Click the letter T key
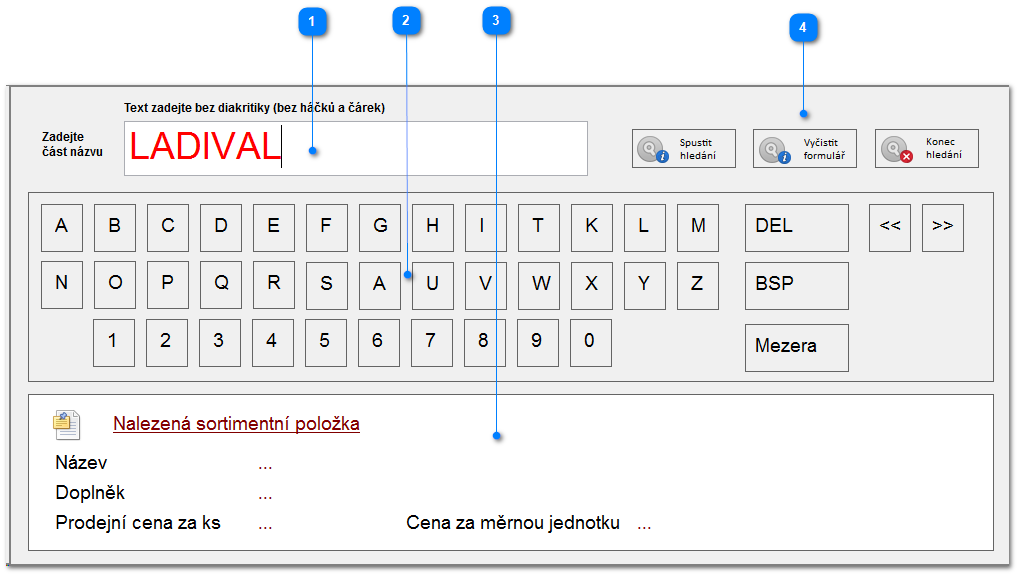The width and height of the screenshot is (1019, 576). tap(539, 228)
